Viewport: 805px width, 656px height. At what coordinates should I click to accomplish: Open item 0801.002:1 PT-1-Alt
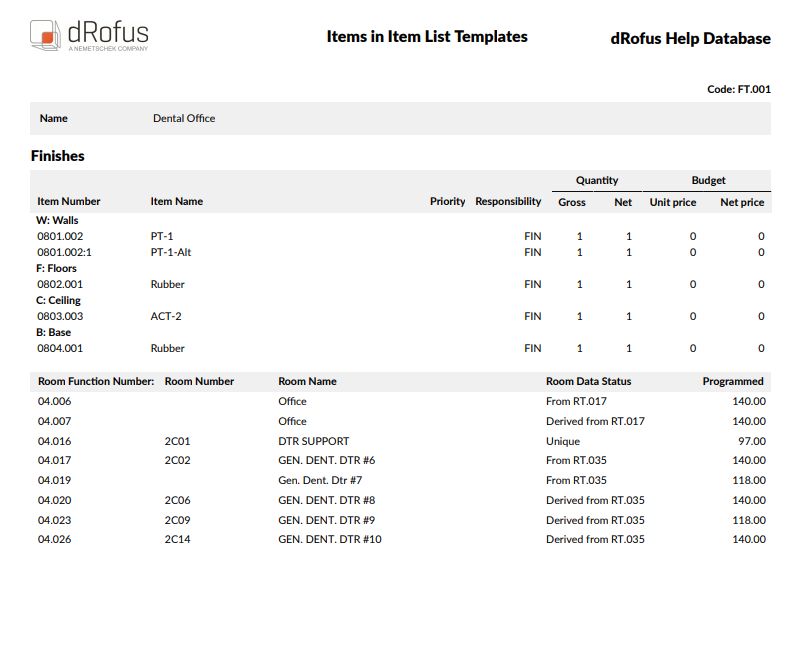click(x=66, y=252)
